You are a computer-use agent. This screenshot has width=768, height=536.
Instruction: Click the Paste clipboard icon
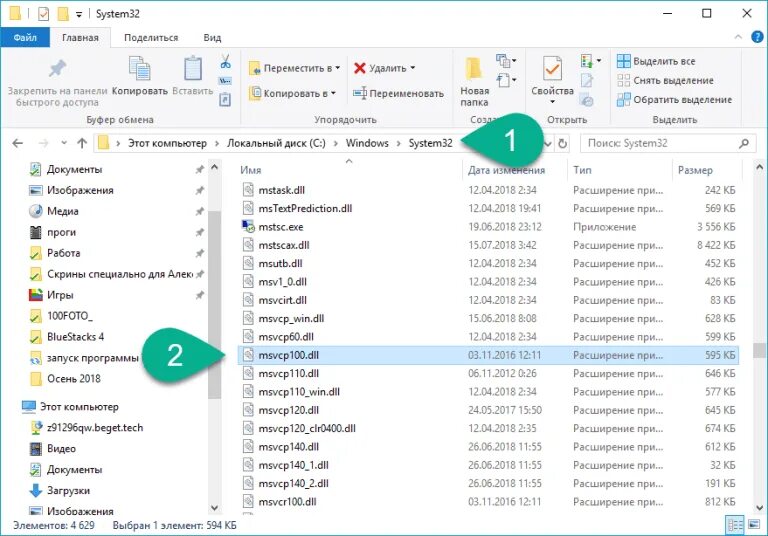192,68
